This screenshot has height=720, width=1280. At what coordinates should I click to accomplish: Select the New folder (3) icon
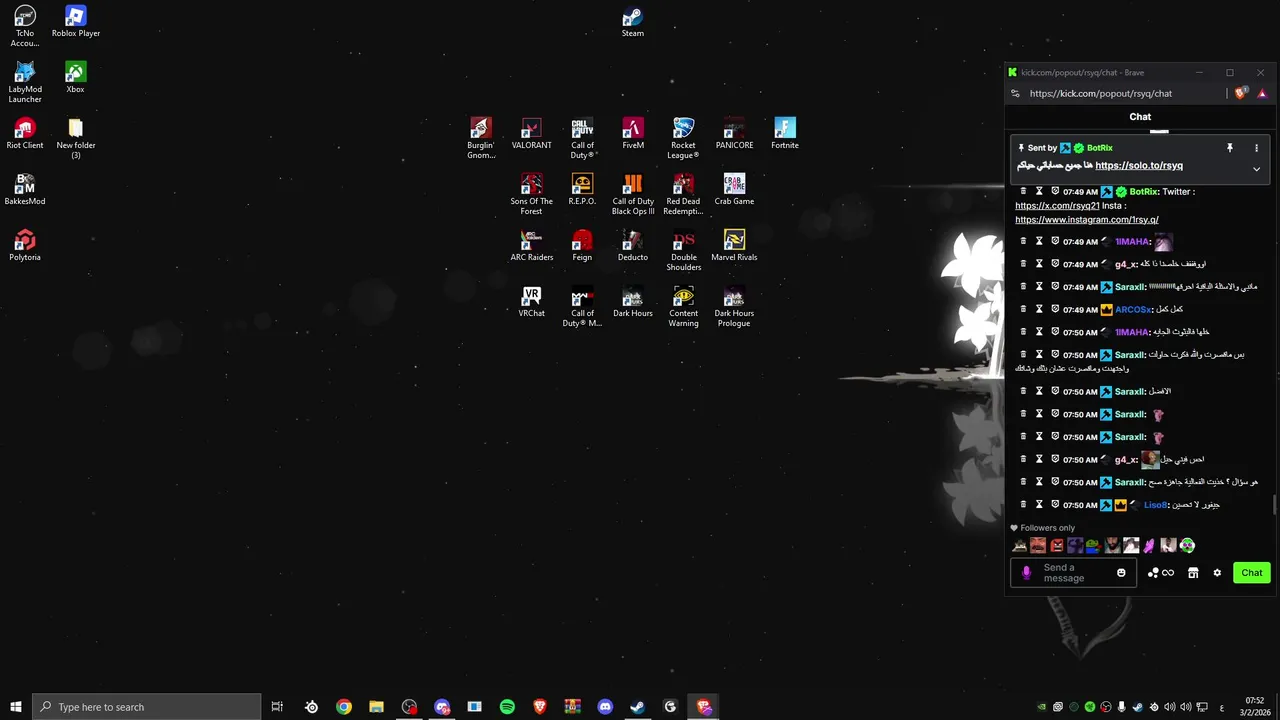point(76,139)
